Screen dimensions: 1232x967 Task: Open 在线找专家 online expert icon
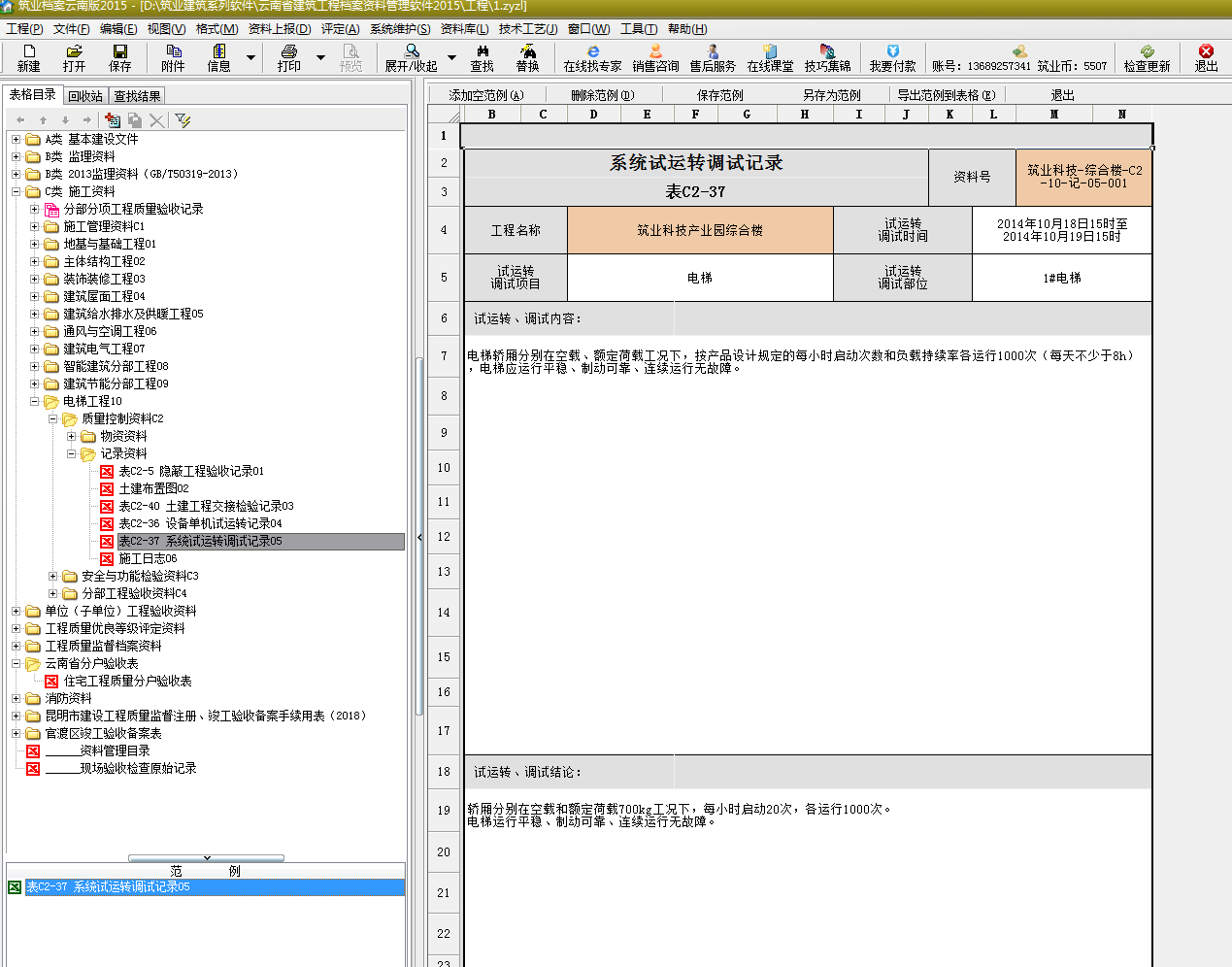point(592,57)
